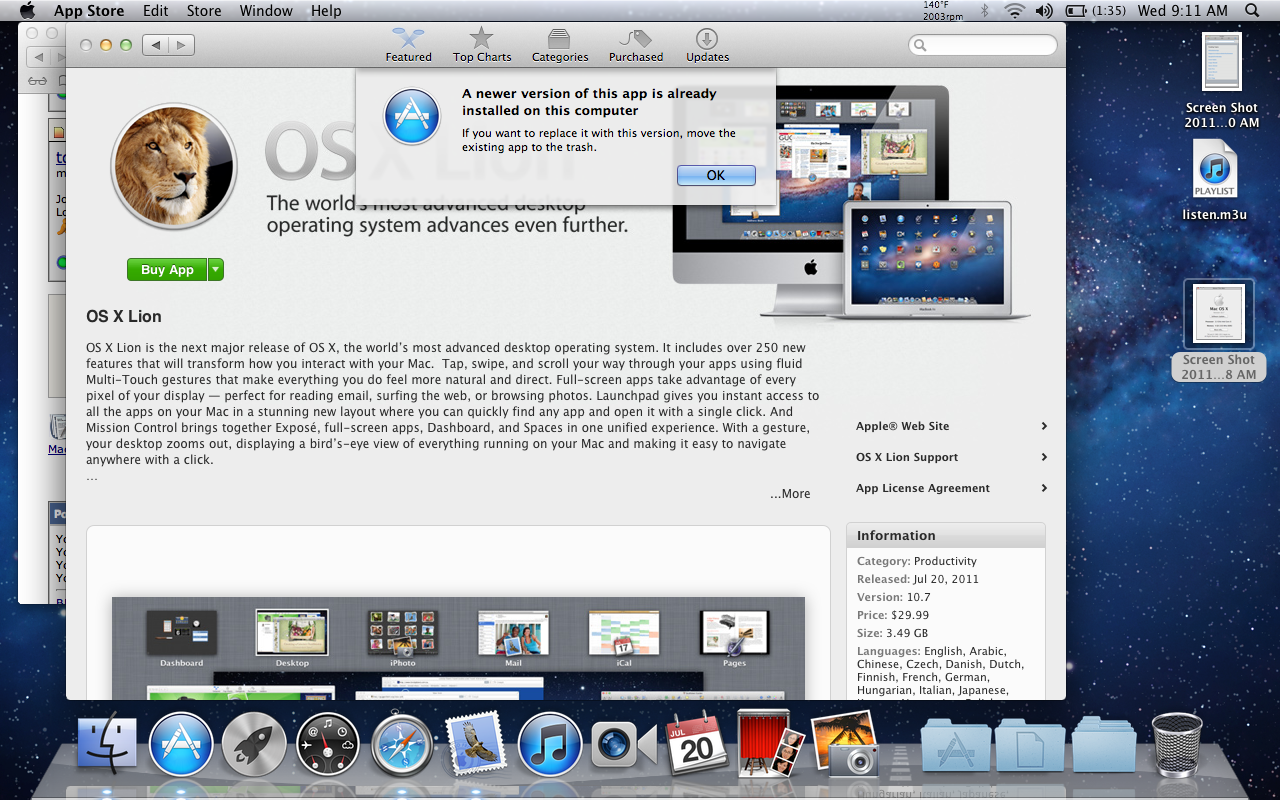1280x800 pixels.
Task: Click the Price: $29.99 text
Action: click(x=893, y=615)
